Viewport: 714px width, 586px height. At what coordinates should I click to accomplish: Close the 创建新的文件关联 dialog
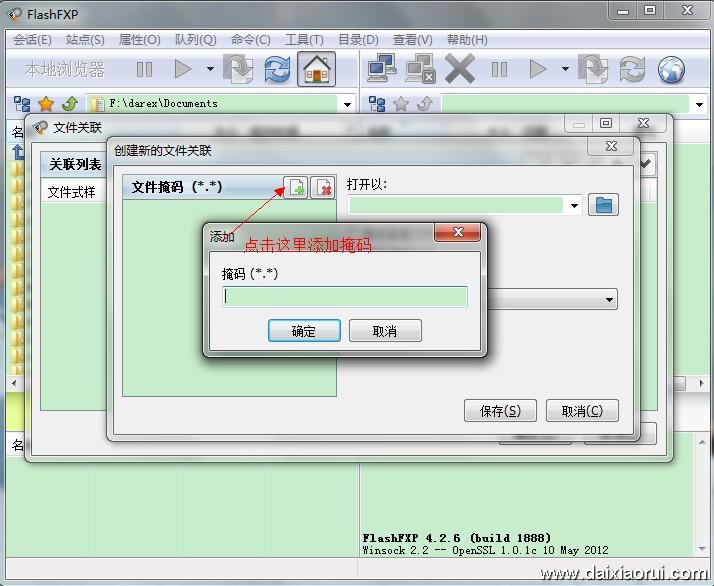click(x=611, y=146)
